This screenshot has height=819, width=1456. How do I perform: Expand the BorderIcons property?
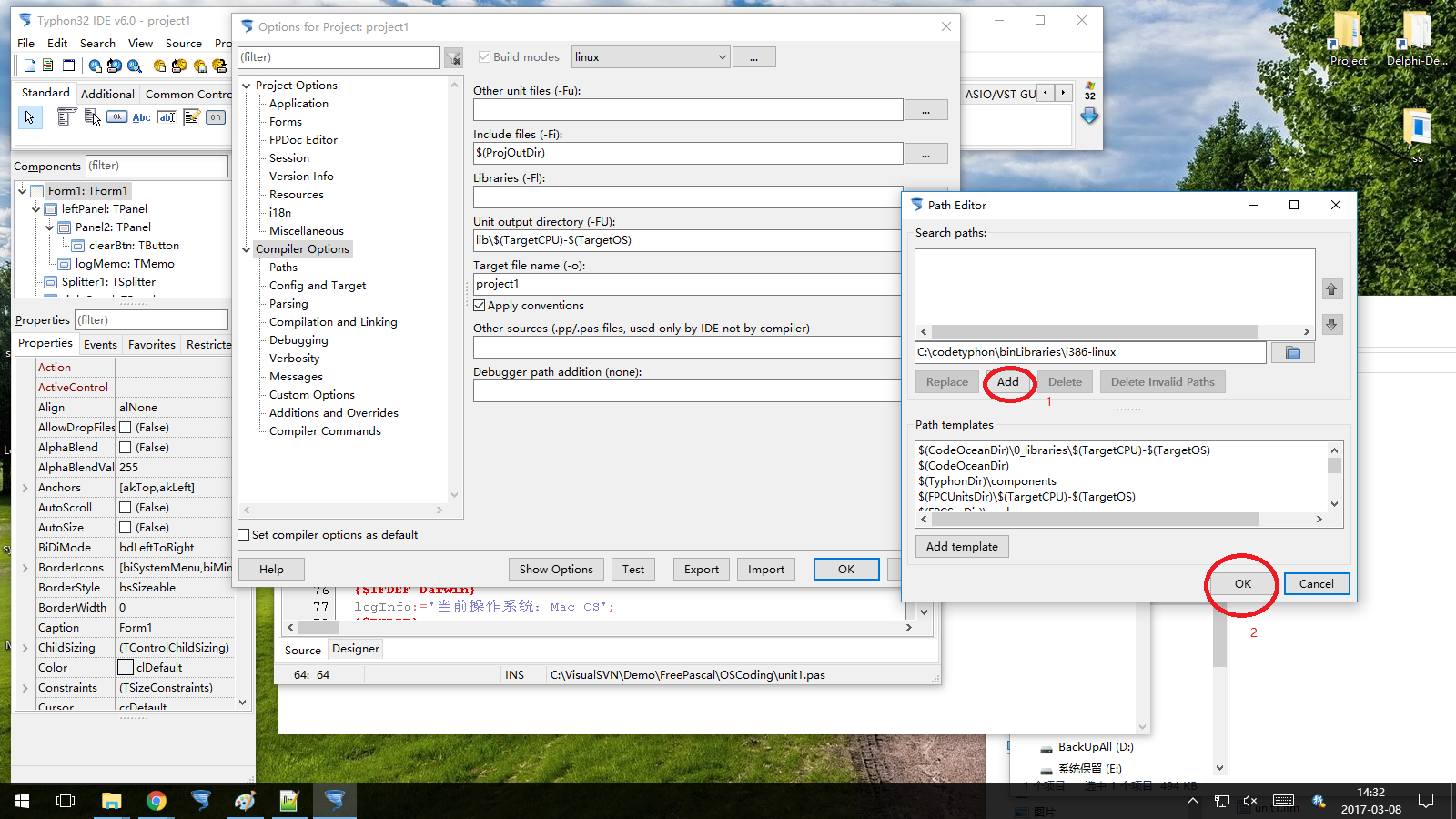click(25, 568)
